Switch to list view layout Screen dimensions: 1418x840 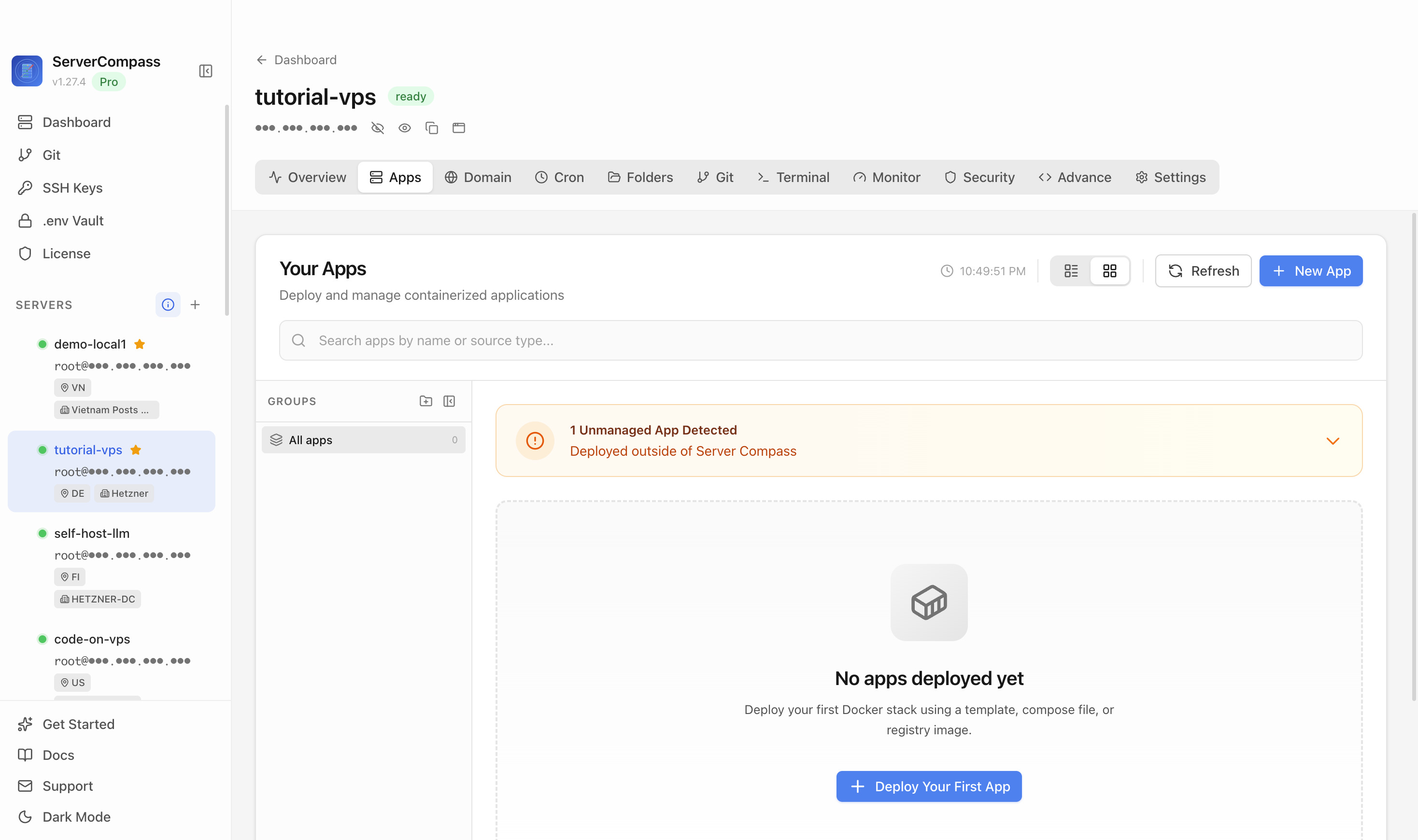[x=1071, y=271]
